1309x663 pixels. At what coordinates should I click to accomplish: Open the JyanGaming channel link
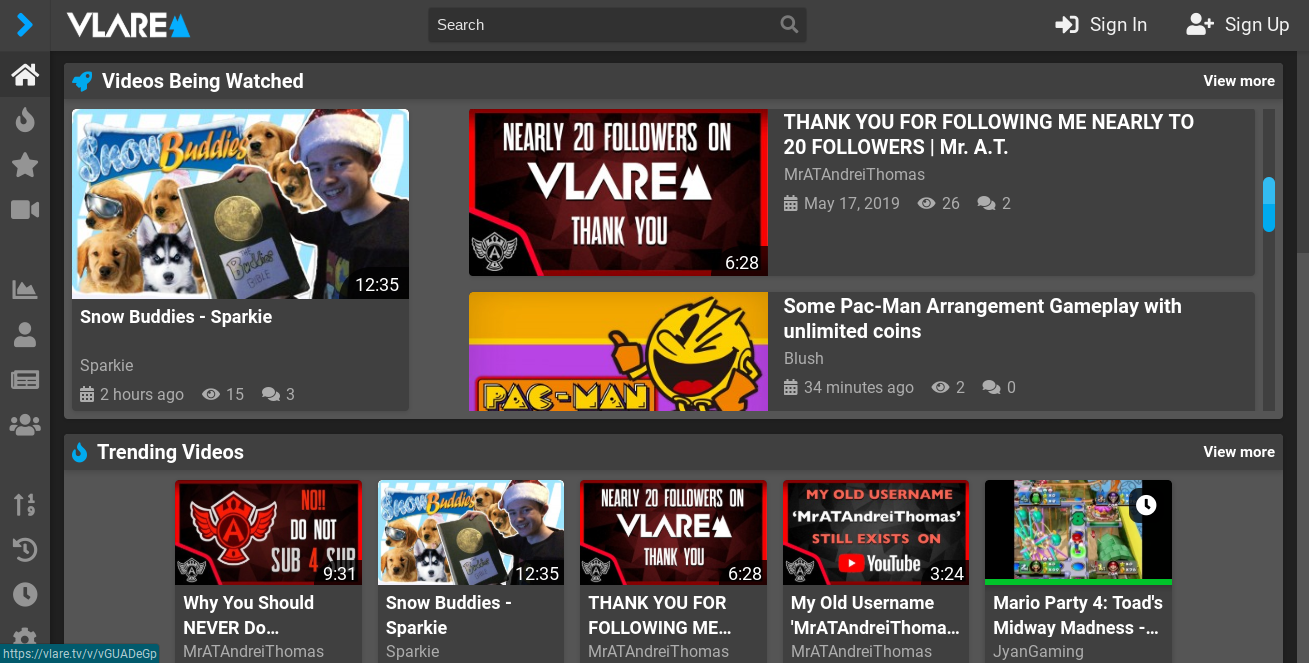tap(1038, 652)
